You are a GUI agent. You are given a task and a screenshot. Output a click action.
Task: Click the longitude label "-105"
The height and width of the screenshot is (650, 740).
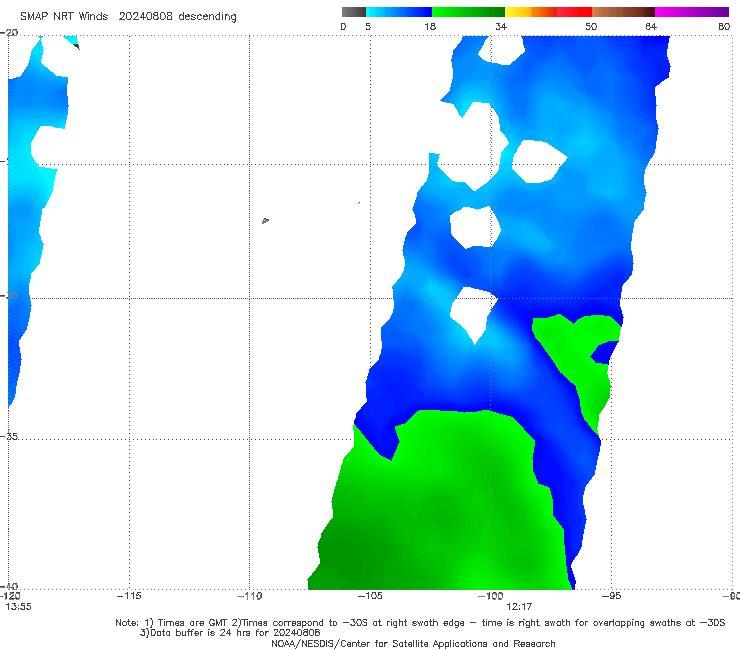coord(370,596)
